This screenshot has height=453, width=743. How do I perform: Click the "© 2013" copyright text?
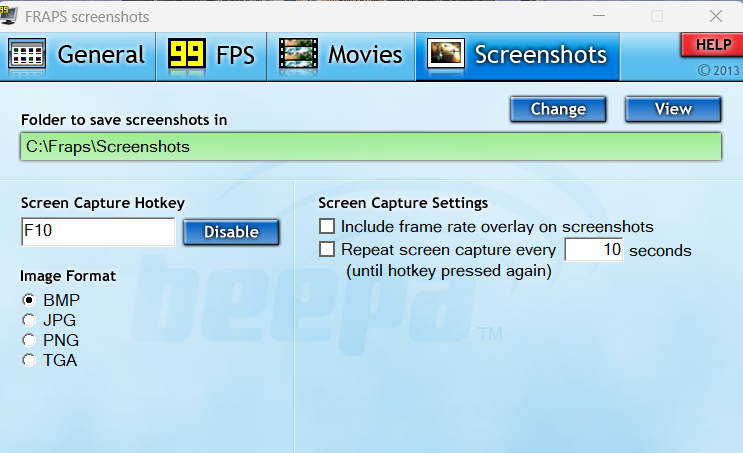718,71
